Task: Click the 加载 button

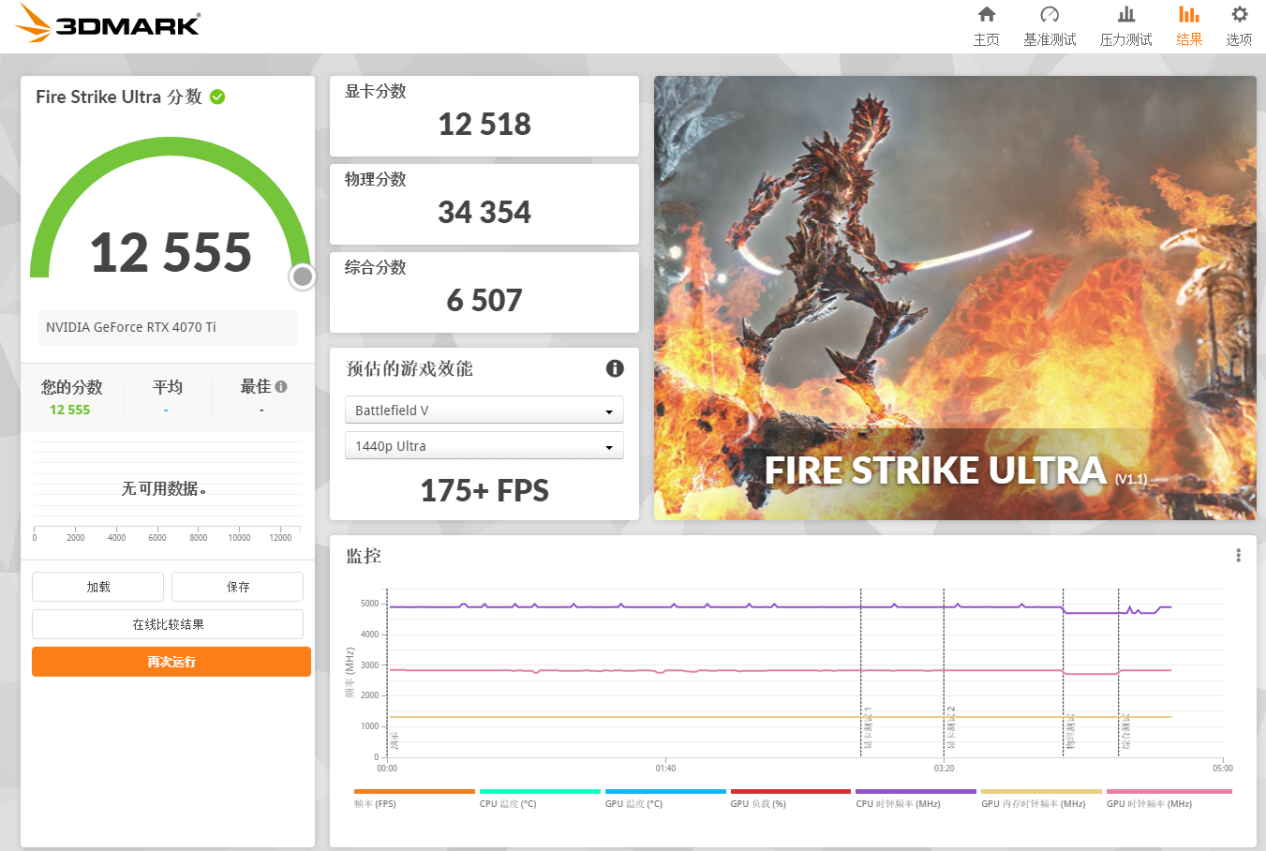Action: pyautogui.click(x=98, y=587)
